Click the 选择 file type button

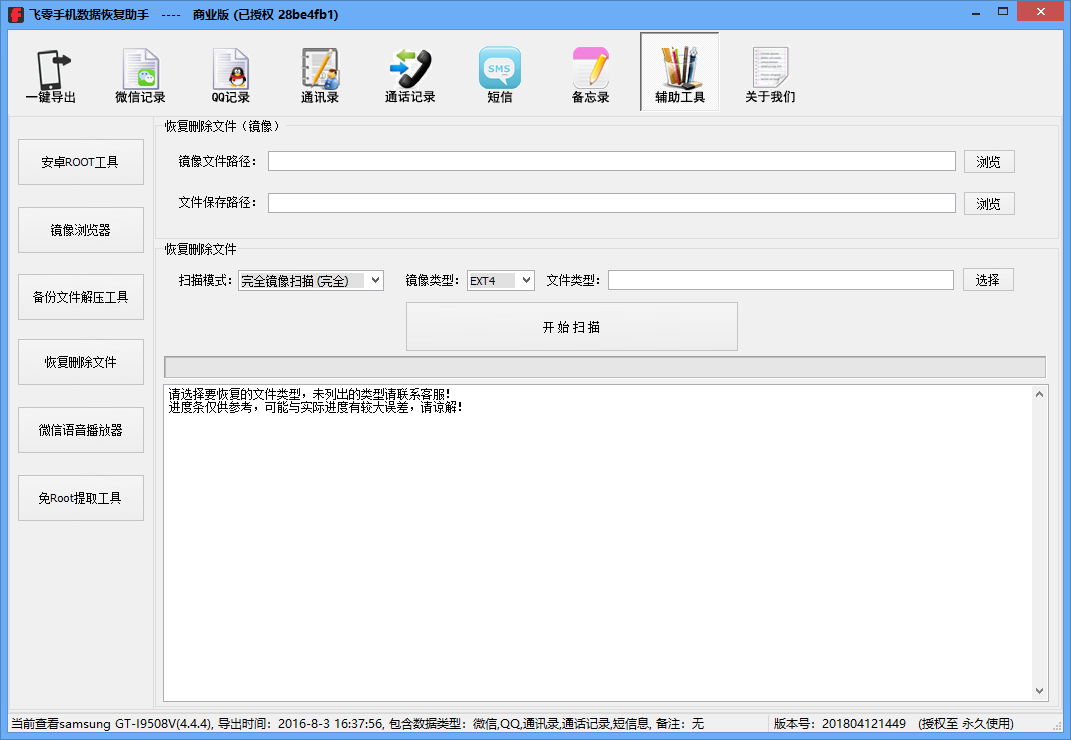point(988,280)
